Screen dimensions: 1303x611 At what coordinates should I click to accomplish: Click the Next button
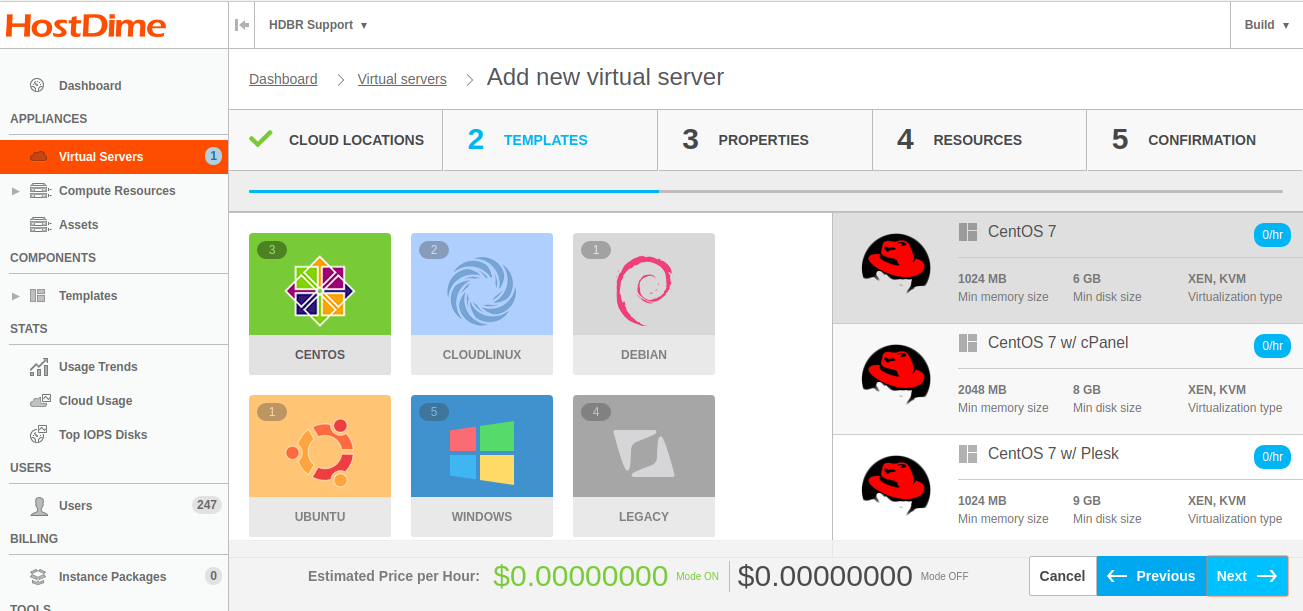tap(1247, 576)
